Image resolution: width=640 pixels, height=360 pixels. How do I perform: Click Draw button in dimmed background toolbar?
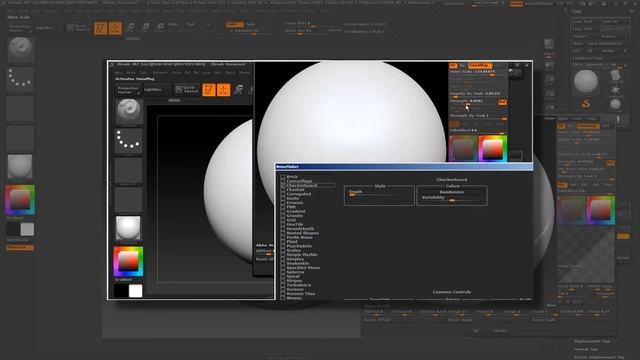pos(116,28)
